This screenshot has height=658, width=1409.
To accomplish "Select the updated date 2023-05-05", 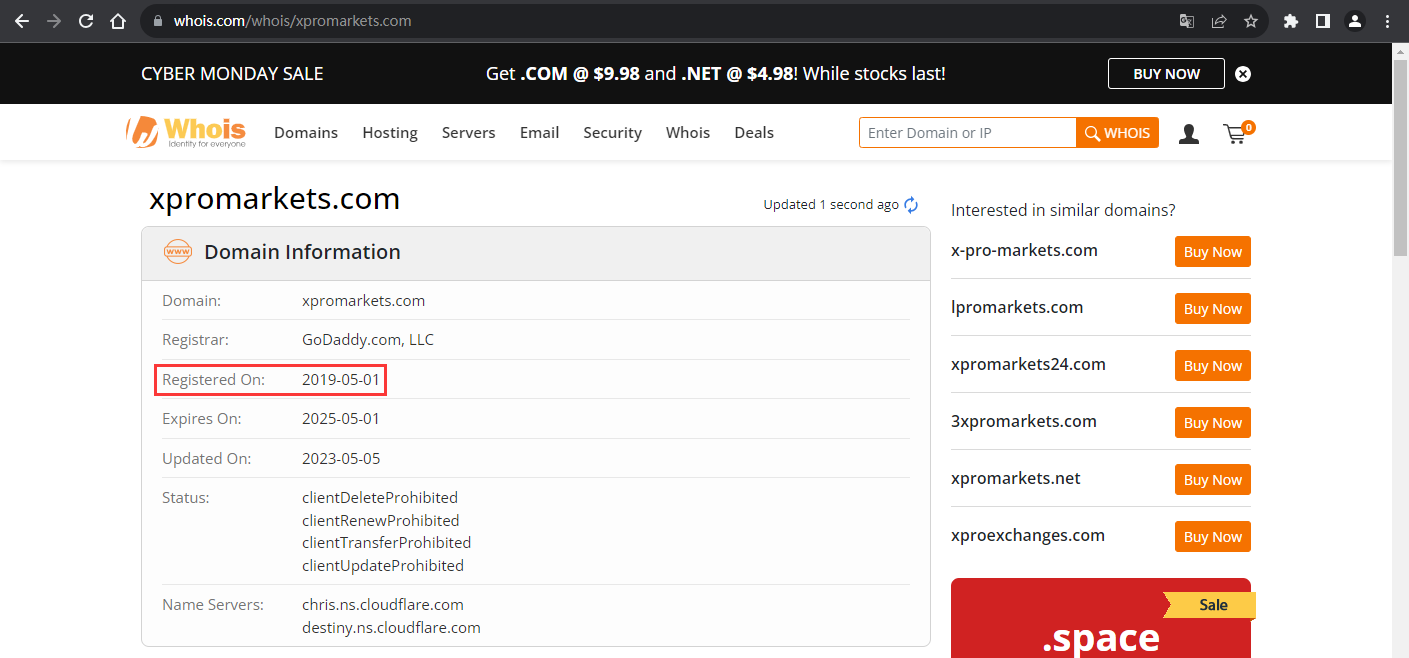I will 341,459.
